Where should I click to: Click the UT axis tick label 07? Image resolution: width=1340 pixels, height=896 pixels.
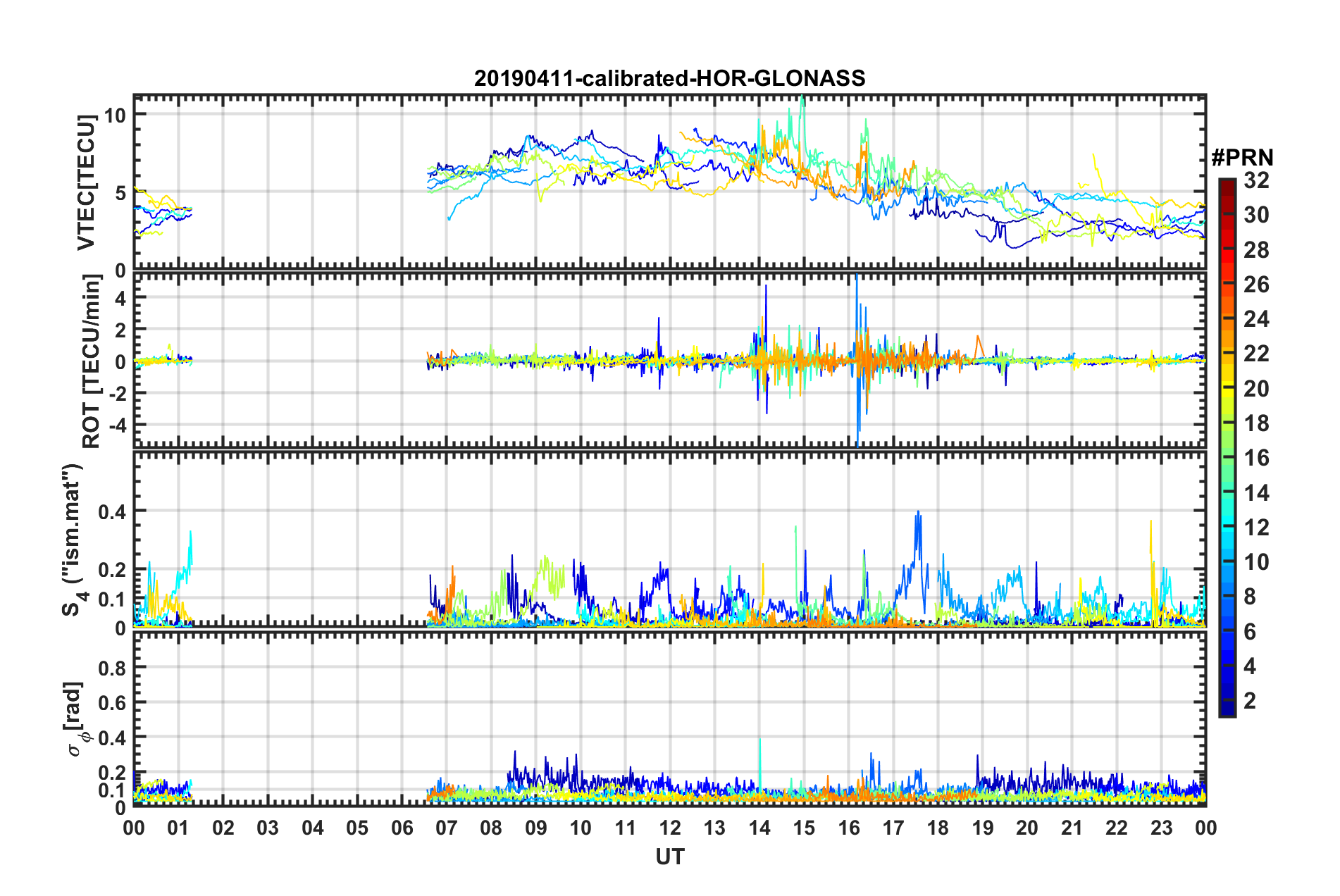click(x=447, y=828)
